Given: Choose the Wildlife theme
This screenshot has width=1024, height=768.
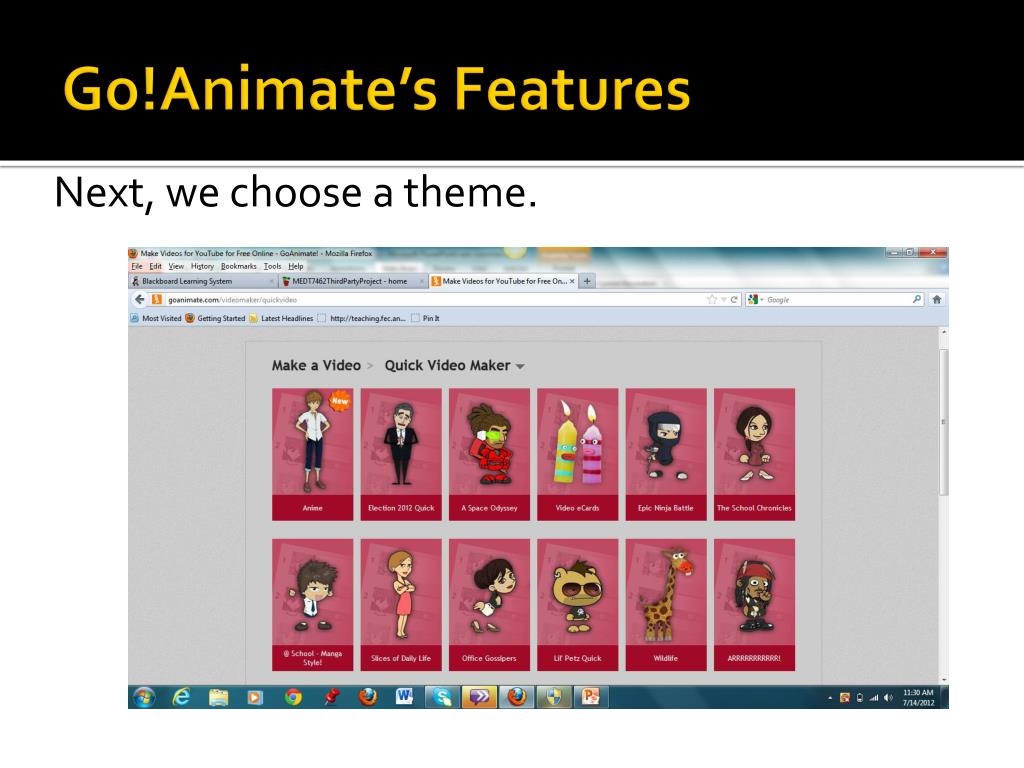Looking at the screenshot, I should (x=665, y=605).
